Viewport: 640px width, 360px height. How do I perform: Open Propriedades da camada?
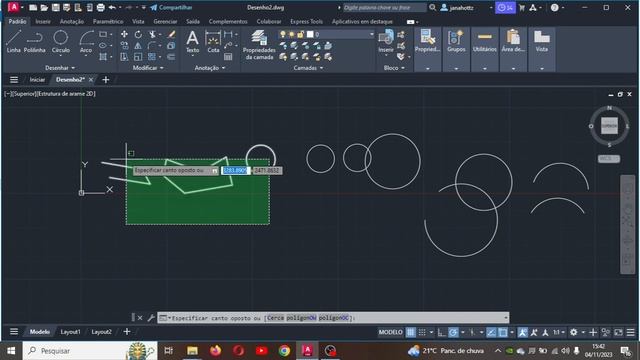coord(259,45)
